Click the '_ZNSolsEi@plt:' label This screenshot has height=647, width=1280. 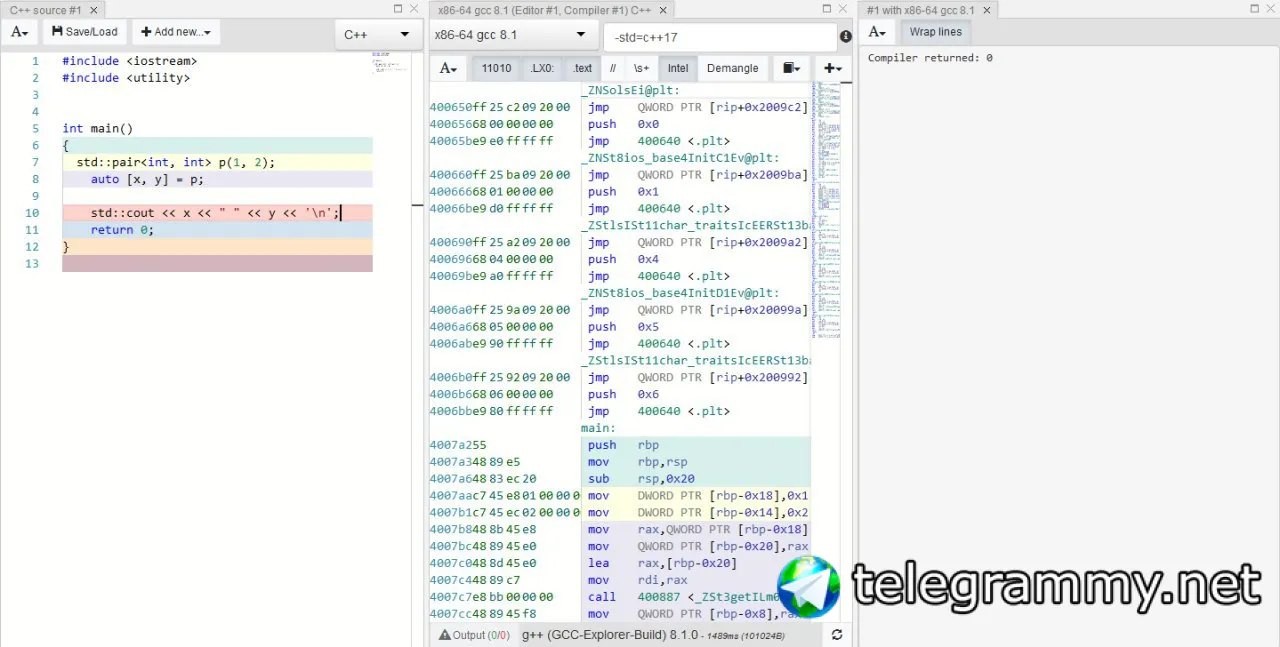(x=630, y=91)
